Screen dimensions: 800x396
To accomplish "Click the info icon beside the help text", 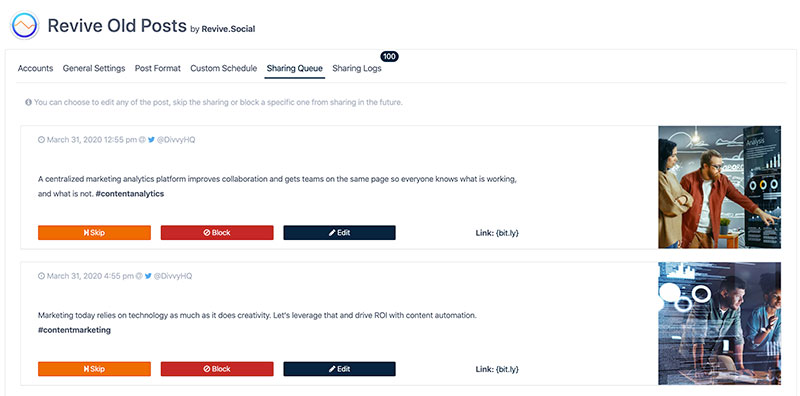I will tap(29, 103).
